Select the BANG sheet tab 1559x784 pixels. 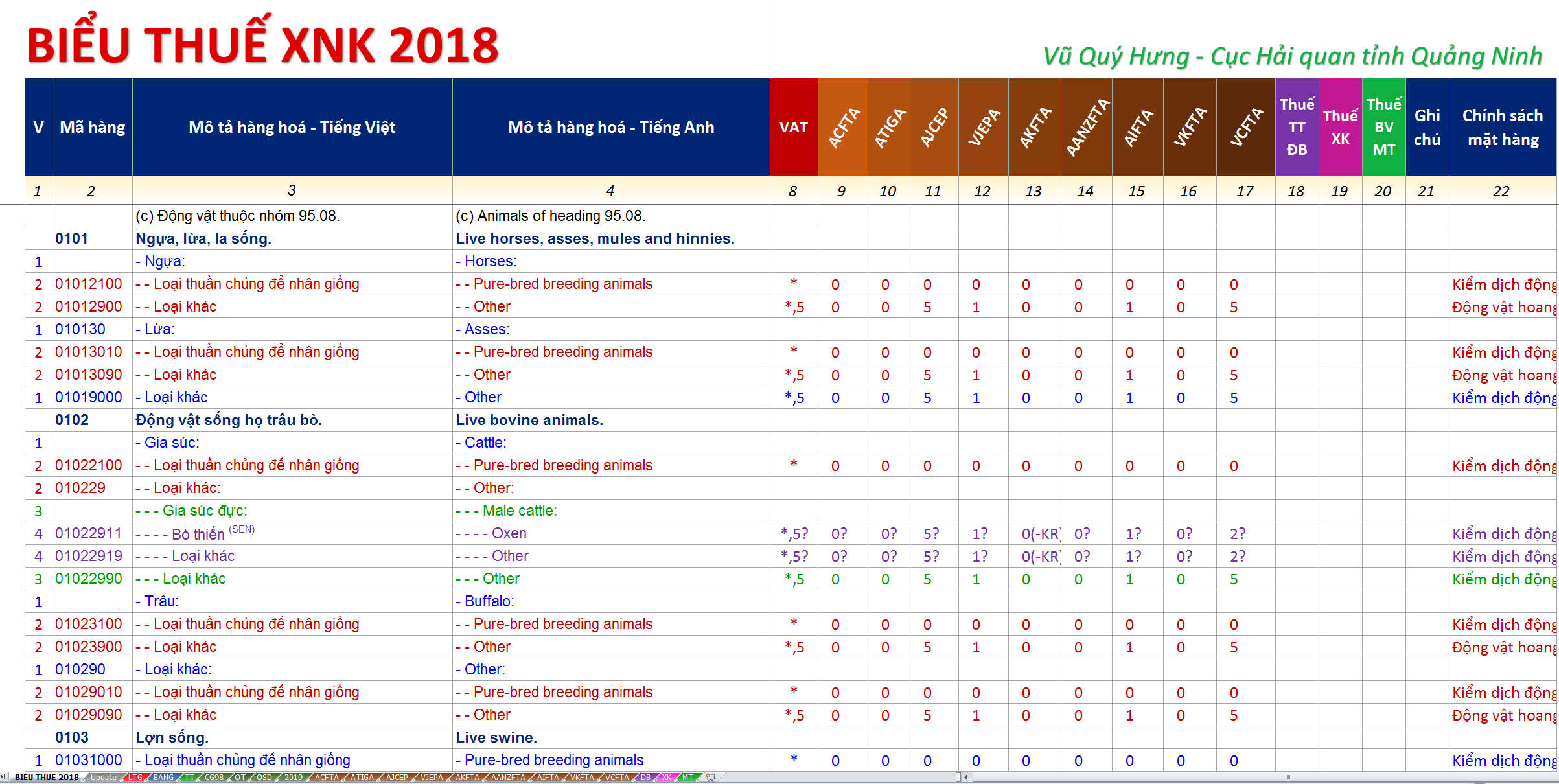[x=163, y=777]
